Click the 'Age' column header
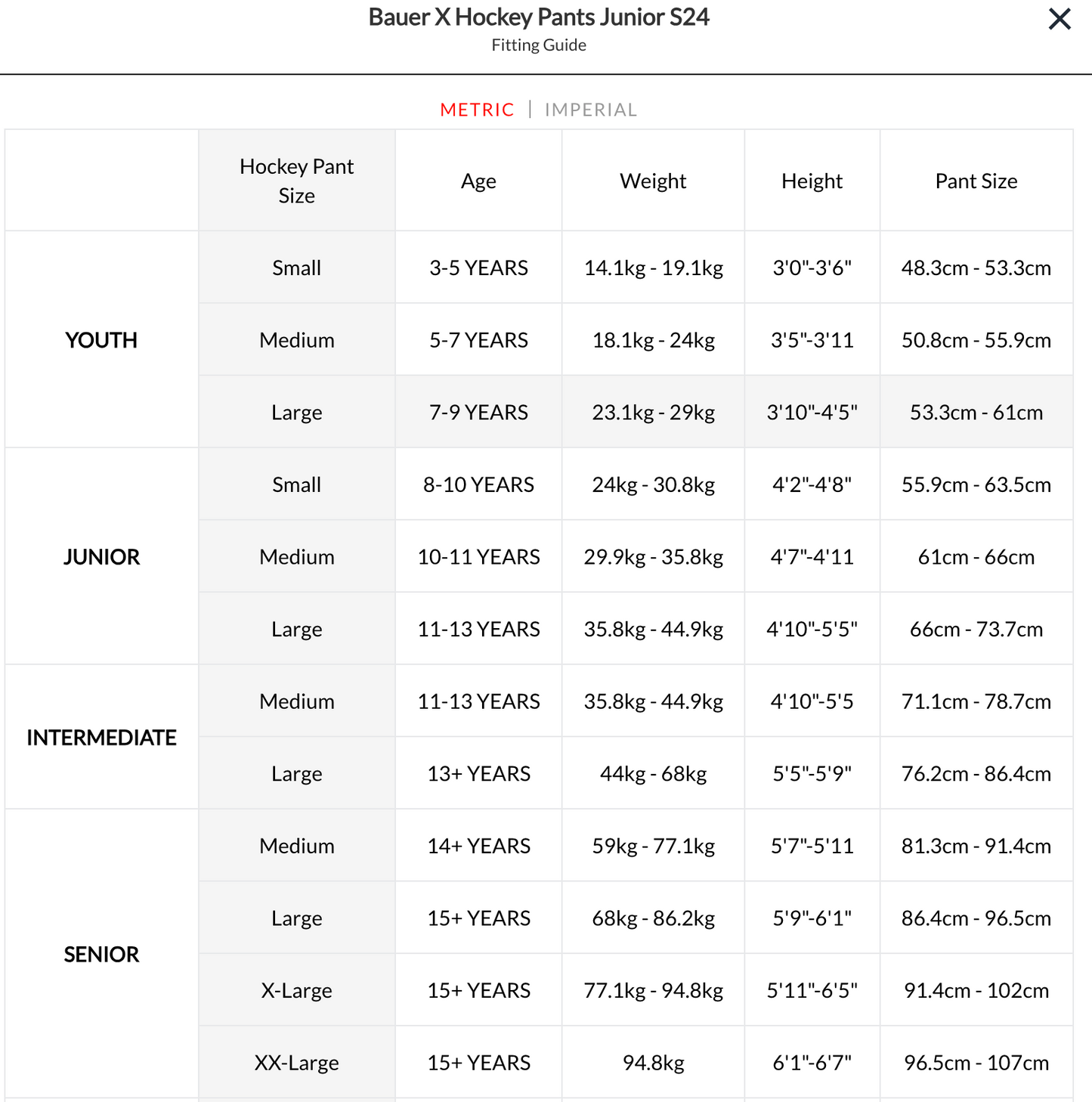 [479, 181]
